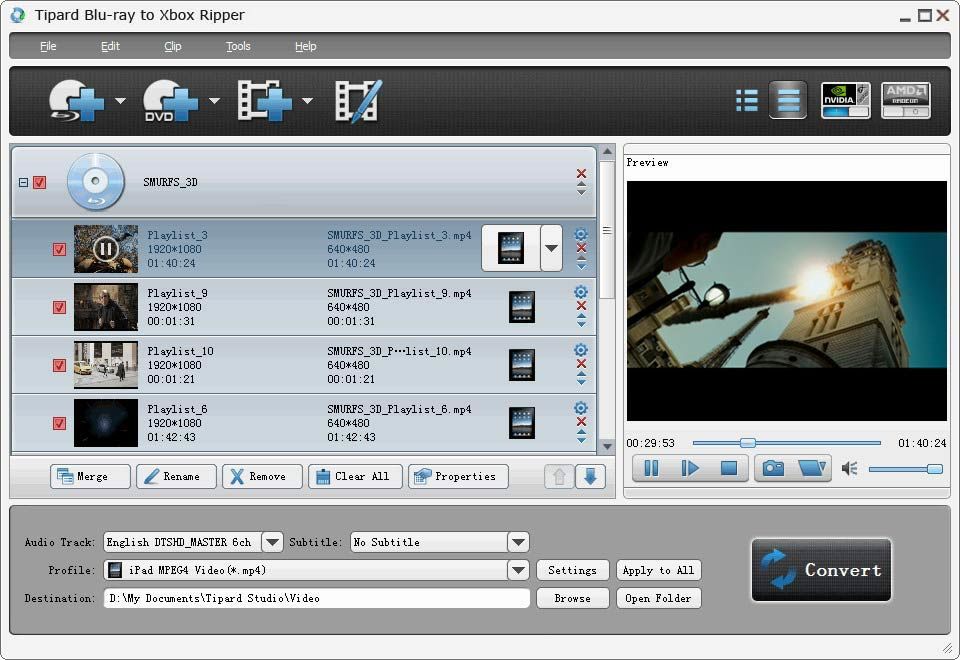Mute audio with speaker icon
The image size is (960, 660).
pos(850,469)
